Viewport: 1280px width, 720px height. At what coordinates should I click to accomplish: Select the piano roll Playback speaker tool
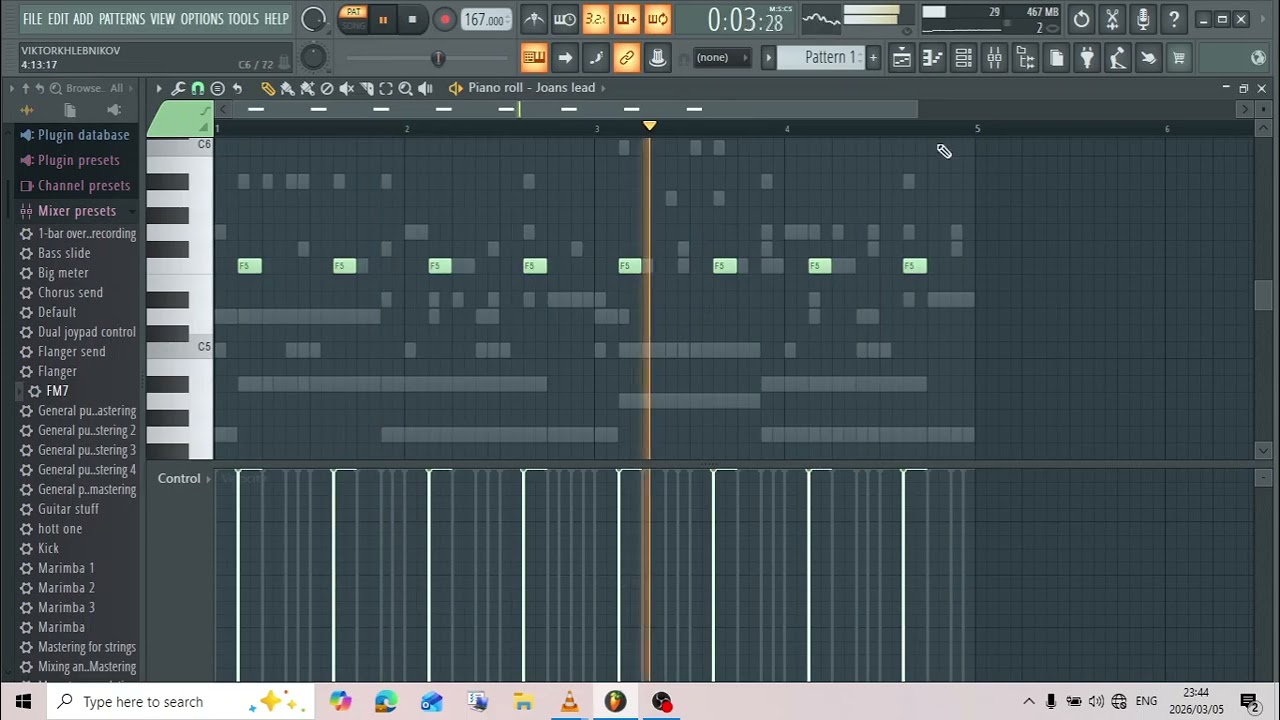point(425,88)
